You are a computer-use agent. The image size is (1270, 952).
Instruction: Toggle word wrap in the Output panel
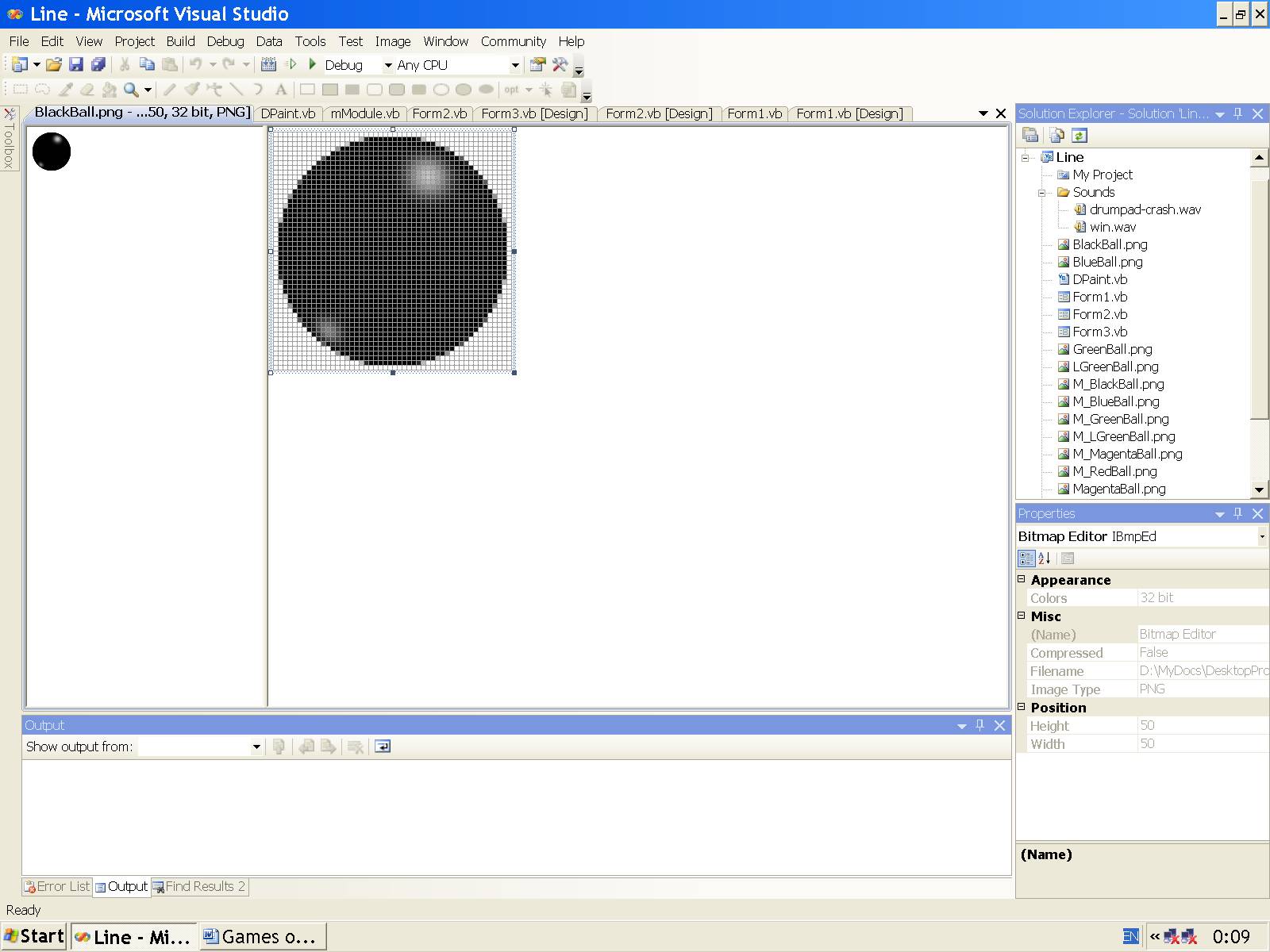pyautogui.click(x=382, y=747)
